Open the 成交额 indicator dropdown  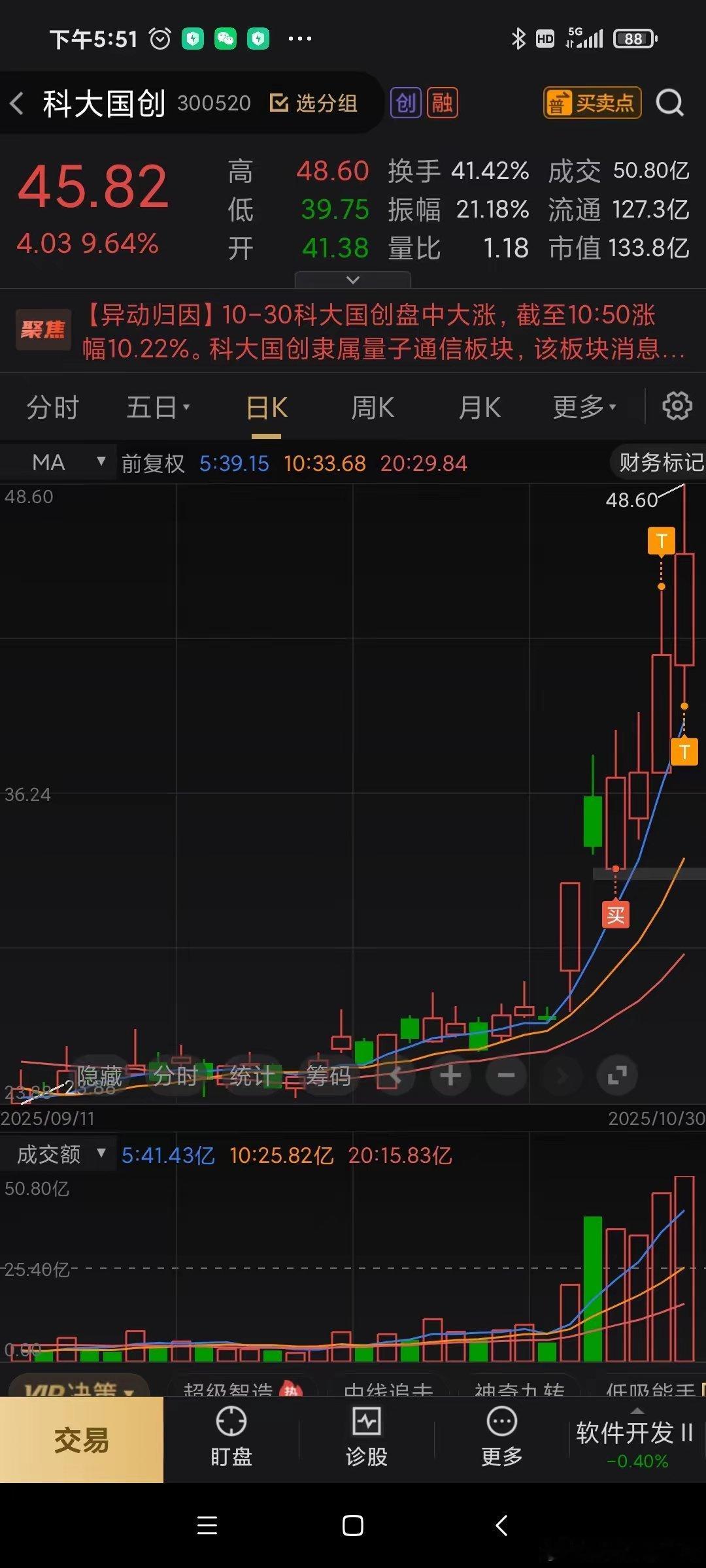[x=58, y=1154]
